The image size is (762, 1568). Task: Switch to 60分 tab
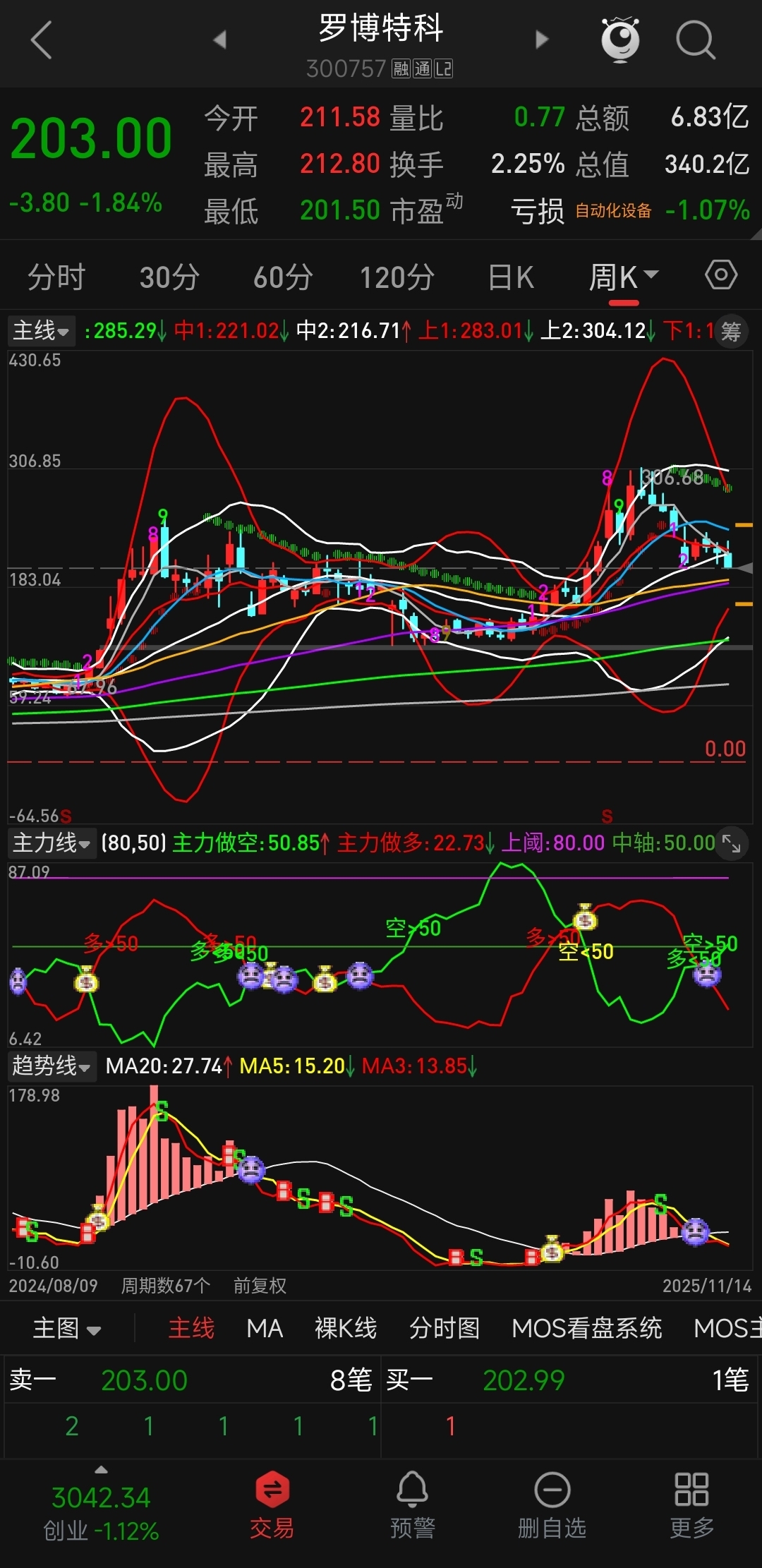coord(283,277)
